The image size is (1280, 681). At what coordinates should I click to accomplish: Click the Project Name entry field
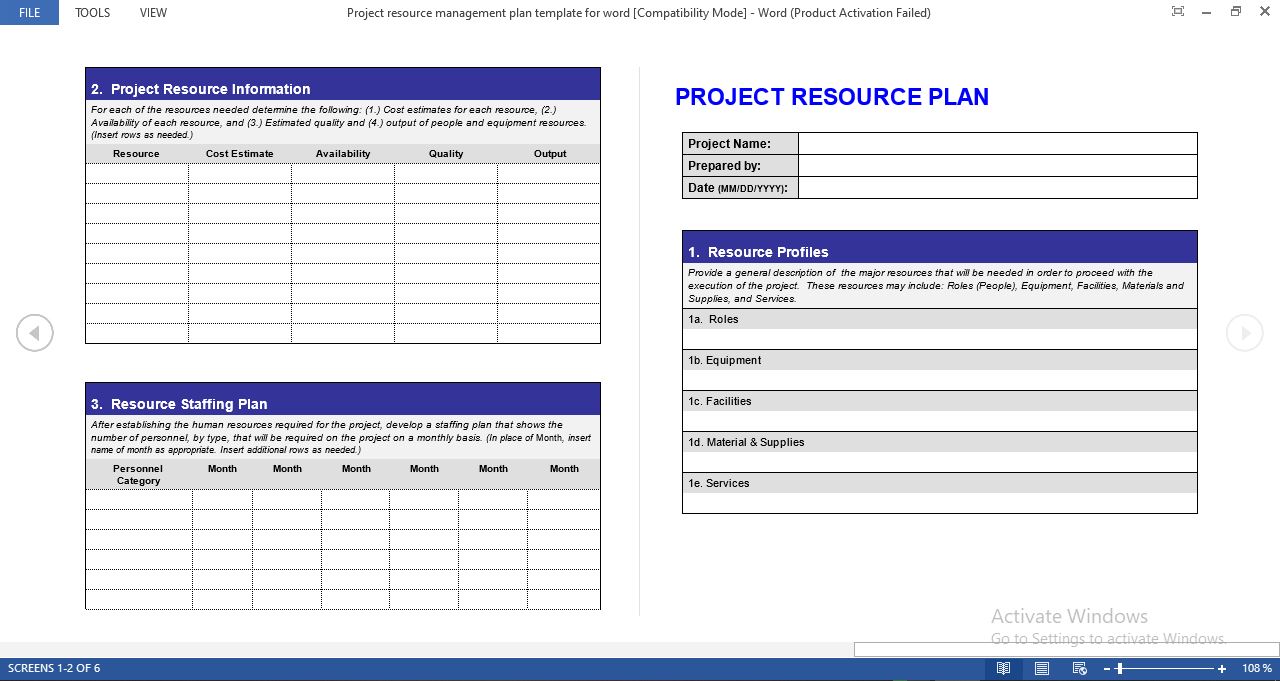click(x=997, y=143)
